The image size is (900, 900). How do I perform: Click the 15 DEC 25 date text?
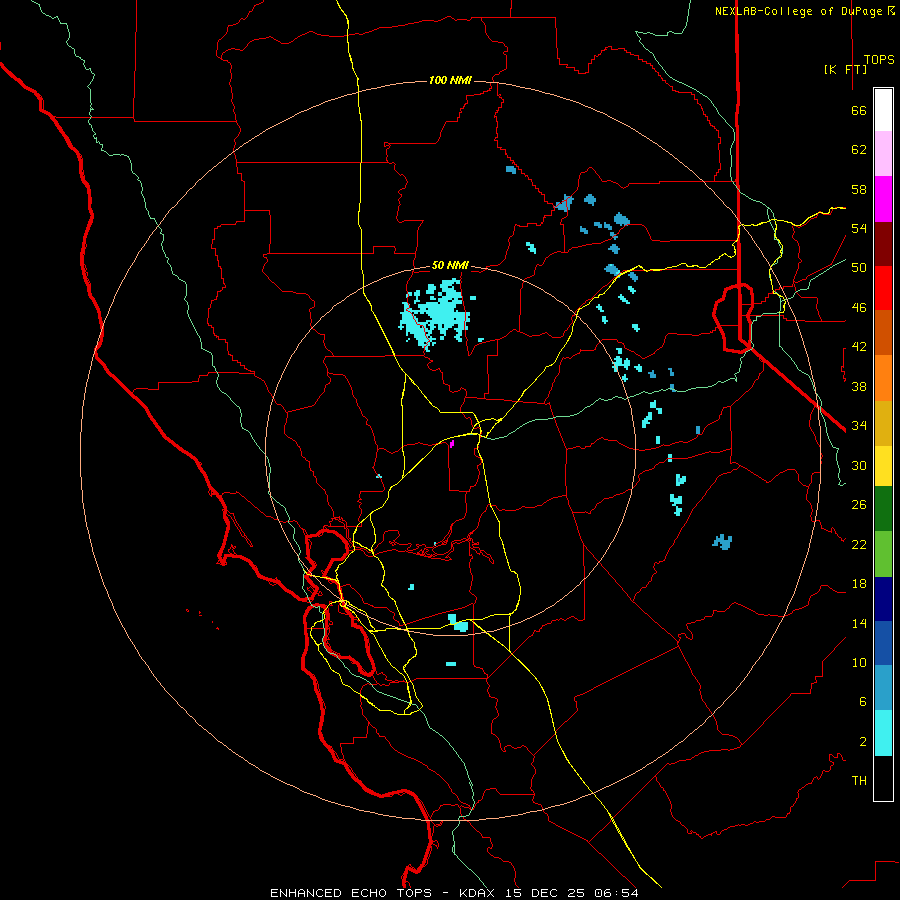546,893
